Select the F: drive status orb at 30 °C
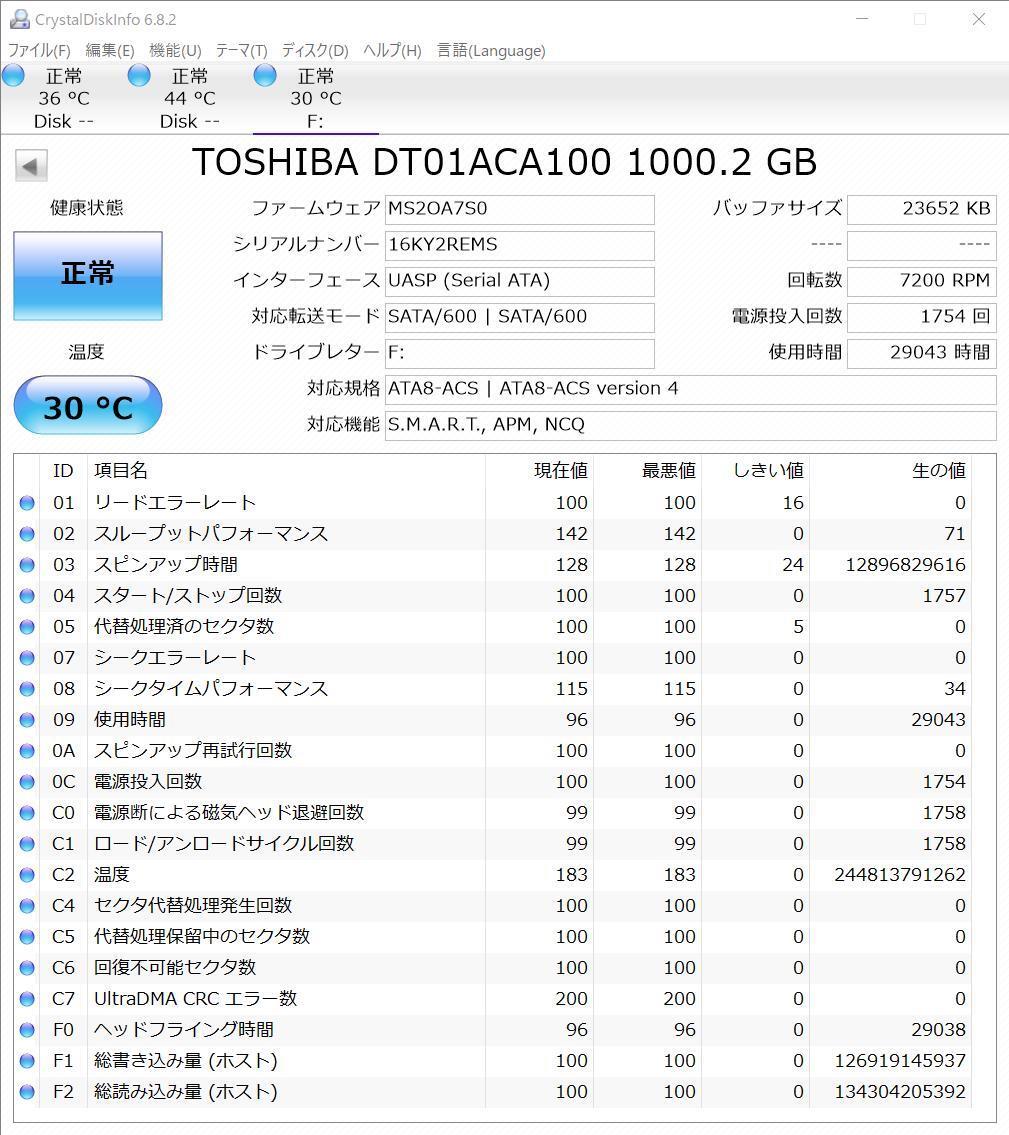The width and height of the screenshot is (1009, 1135). click(x=265, y=75)
